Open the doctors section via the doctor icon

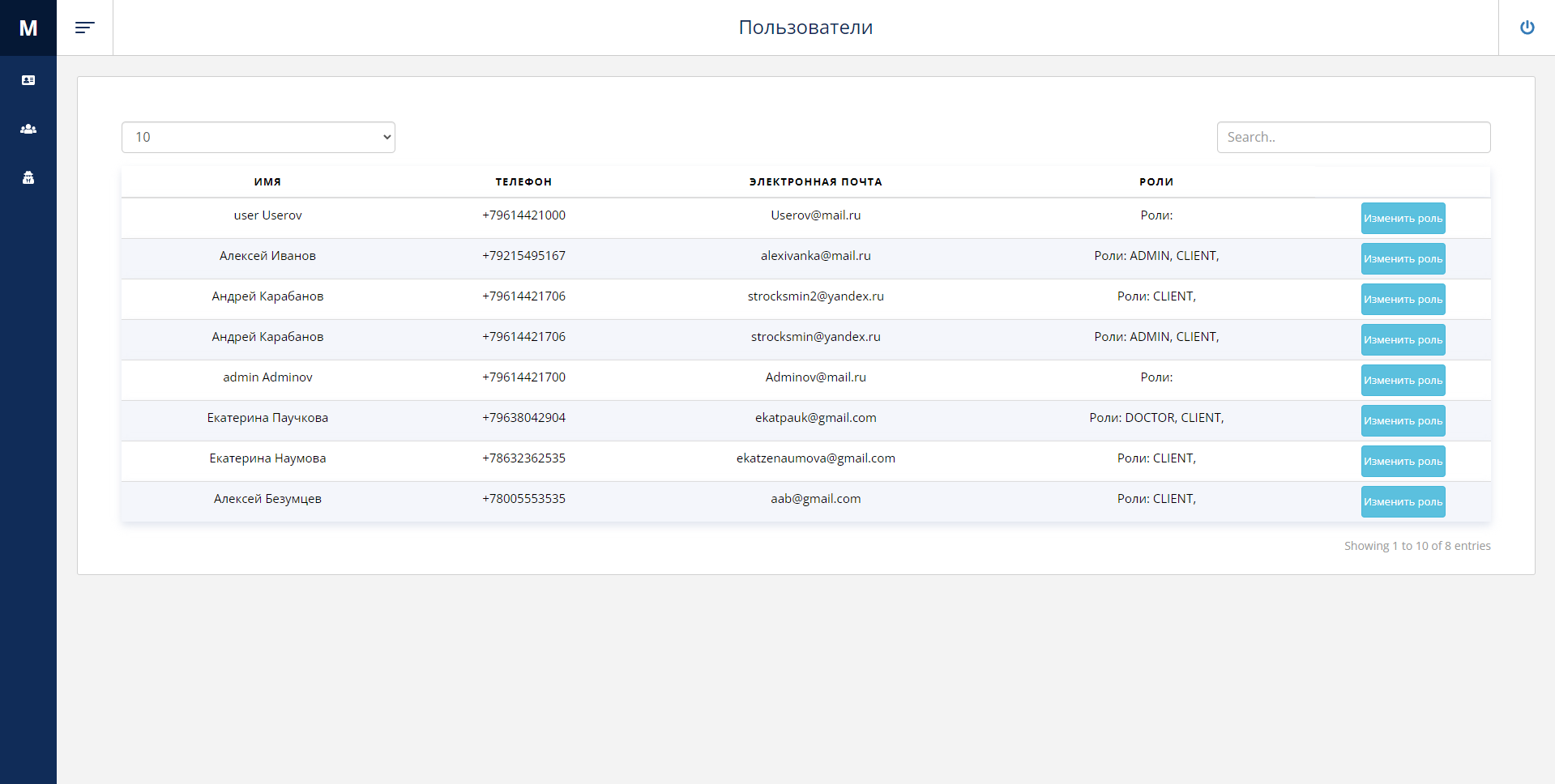click(28, 177)
